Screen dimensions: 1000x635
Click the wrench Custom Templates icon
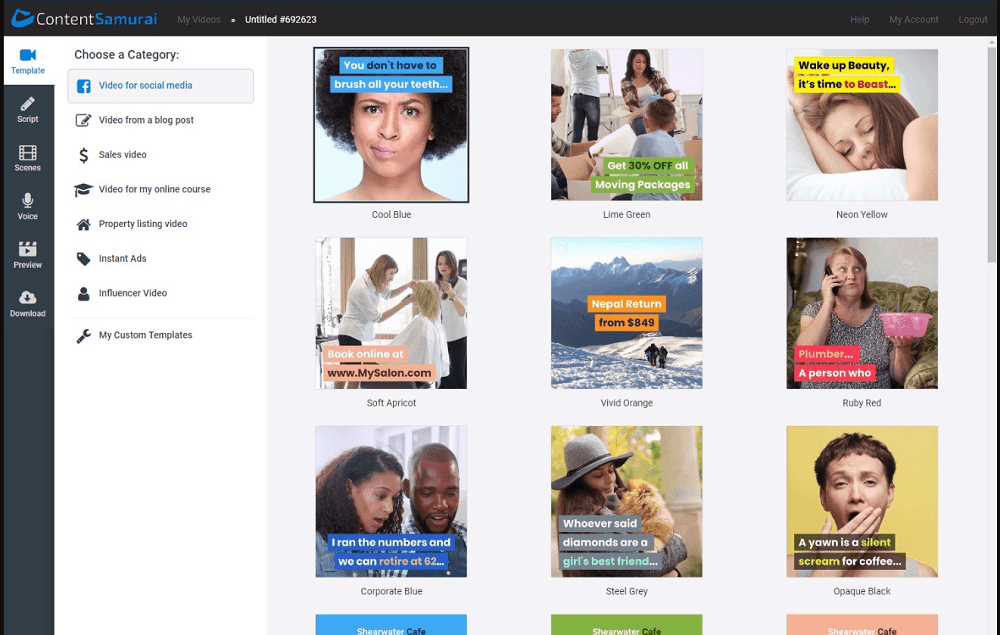84,335
